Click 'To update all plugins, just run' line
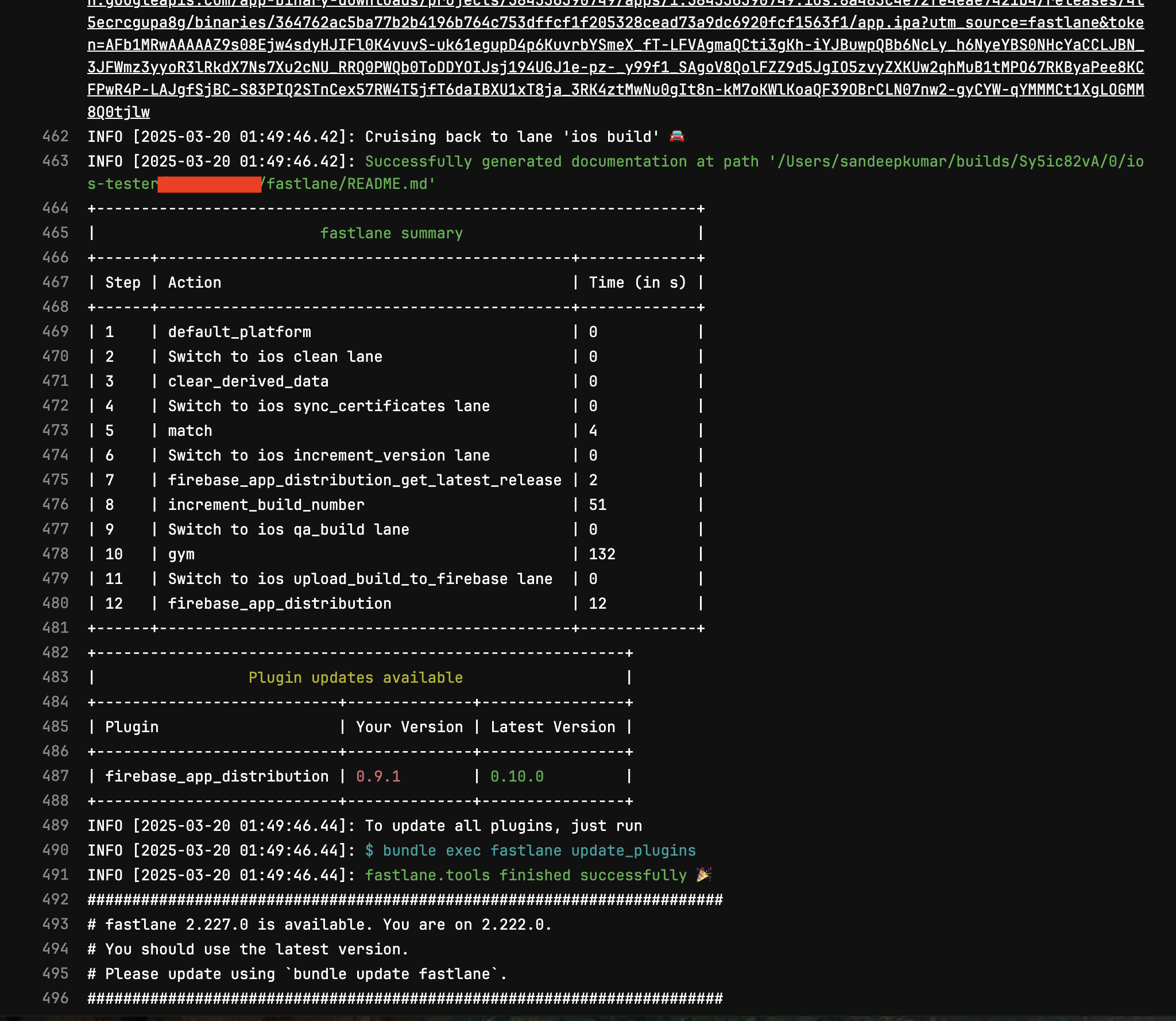This screenshot has width=1176, height=1021. click(x=504, y=826)
